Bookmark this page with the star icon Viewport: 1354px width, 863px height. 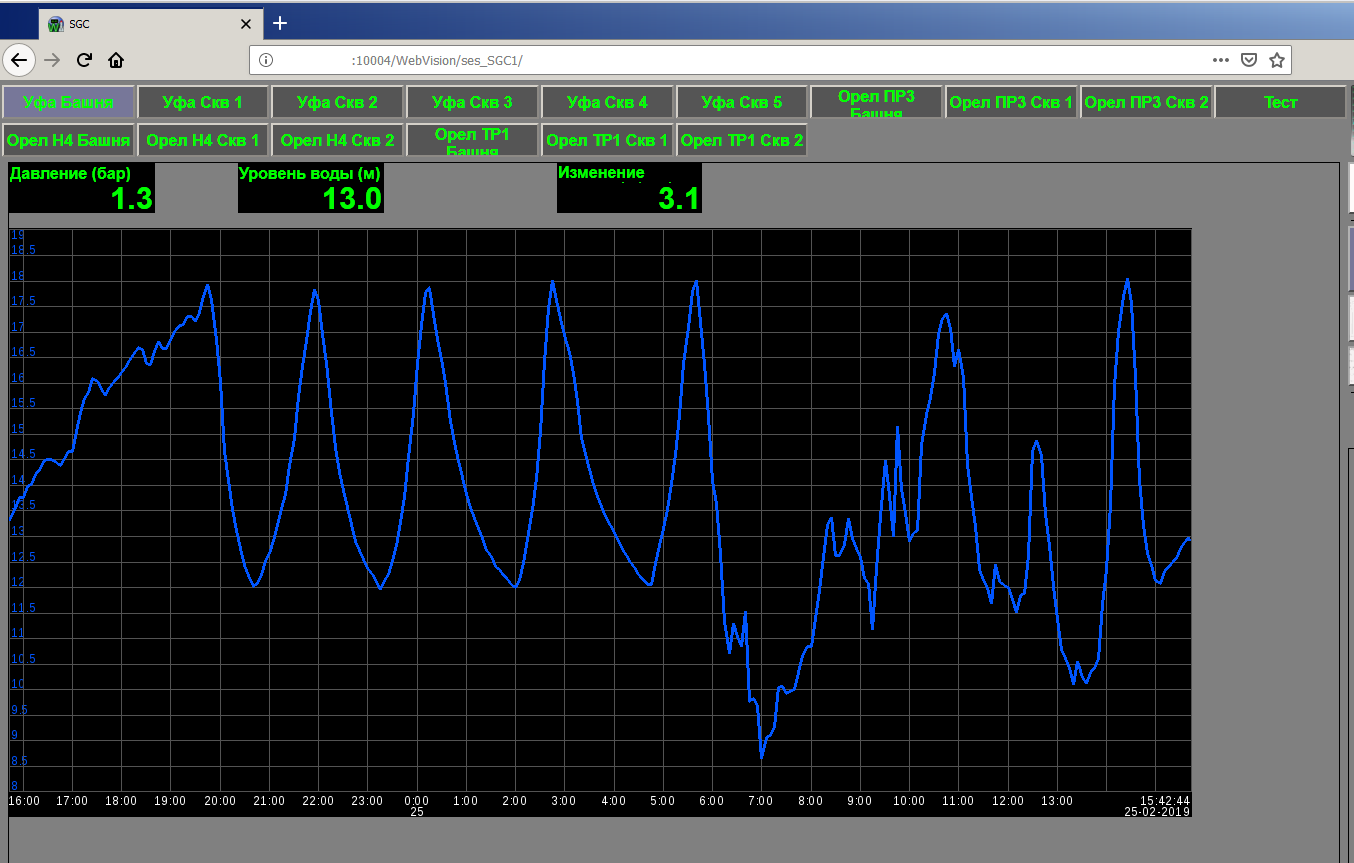1276,60
